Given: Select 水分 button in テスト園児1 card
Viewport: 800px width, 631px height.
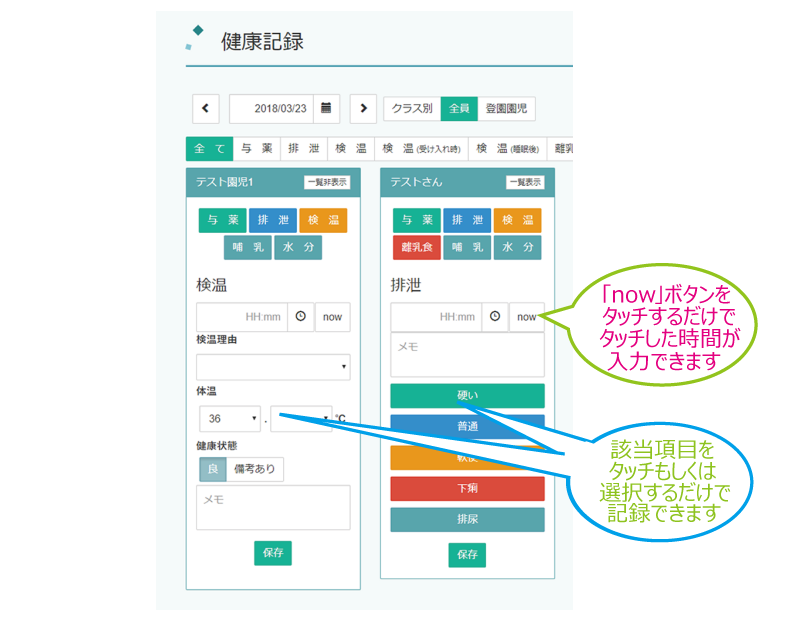Looking at the screenshot, I should 298,247.
